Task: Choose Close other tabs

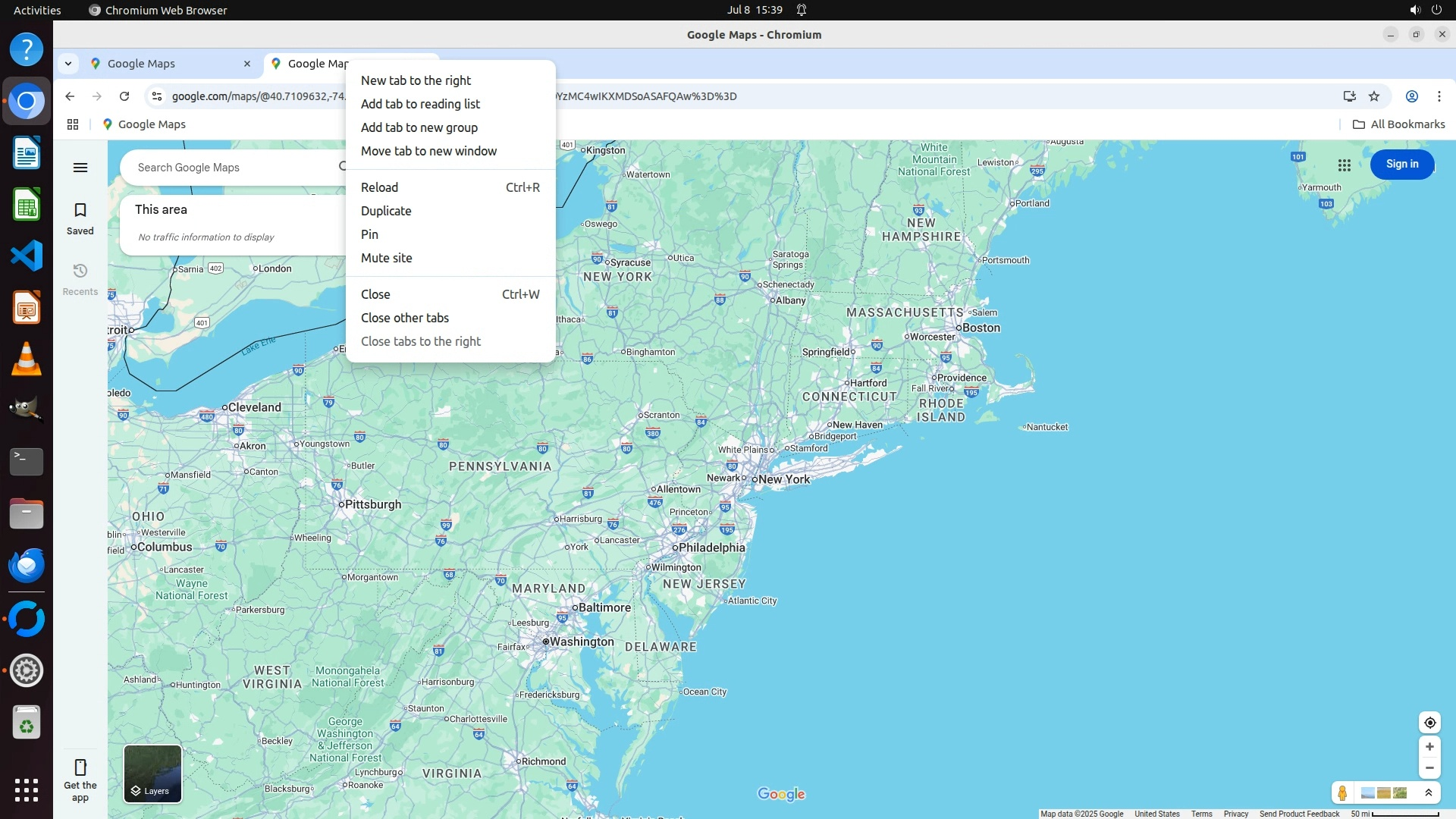Action: point(405,318)
